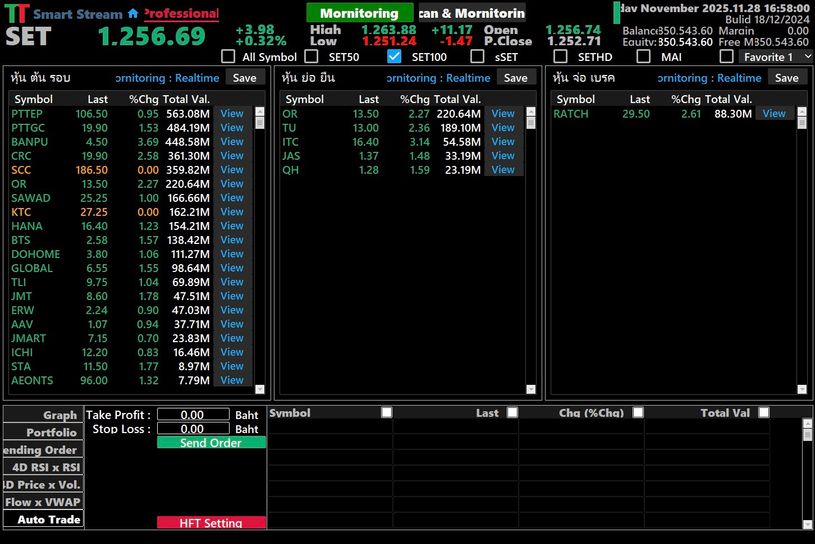Click the TT Smart Stream logo

[17, 14]
